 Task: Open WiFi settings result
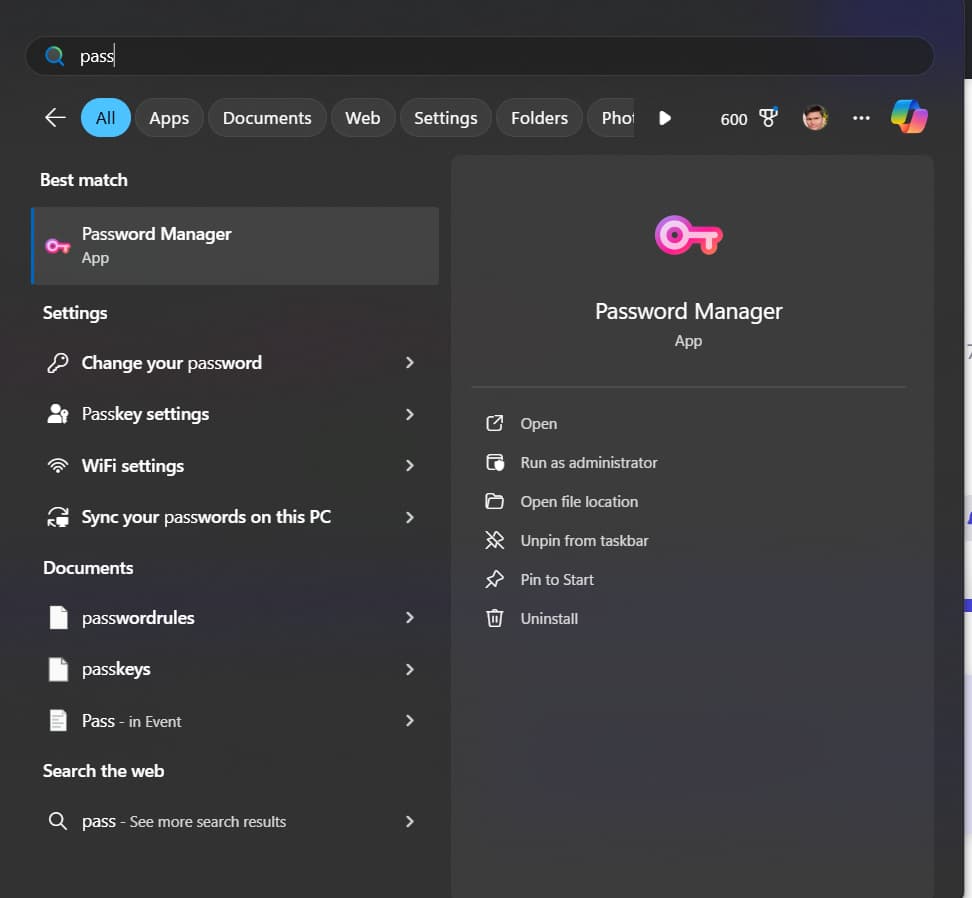pos(234,465)
